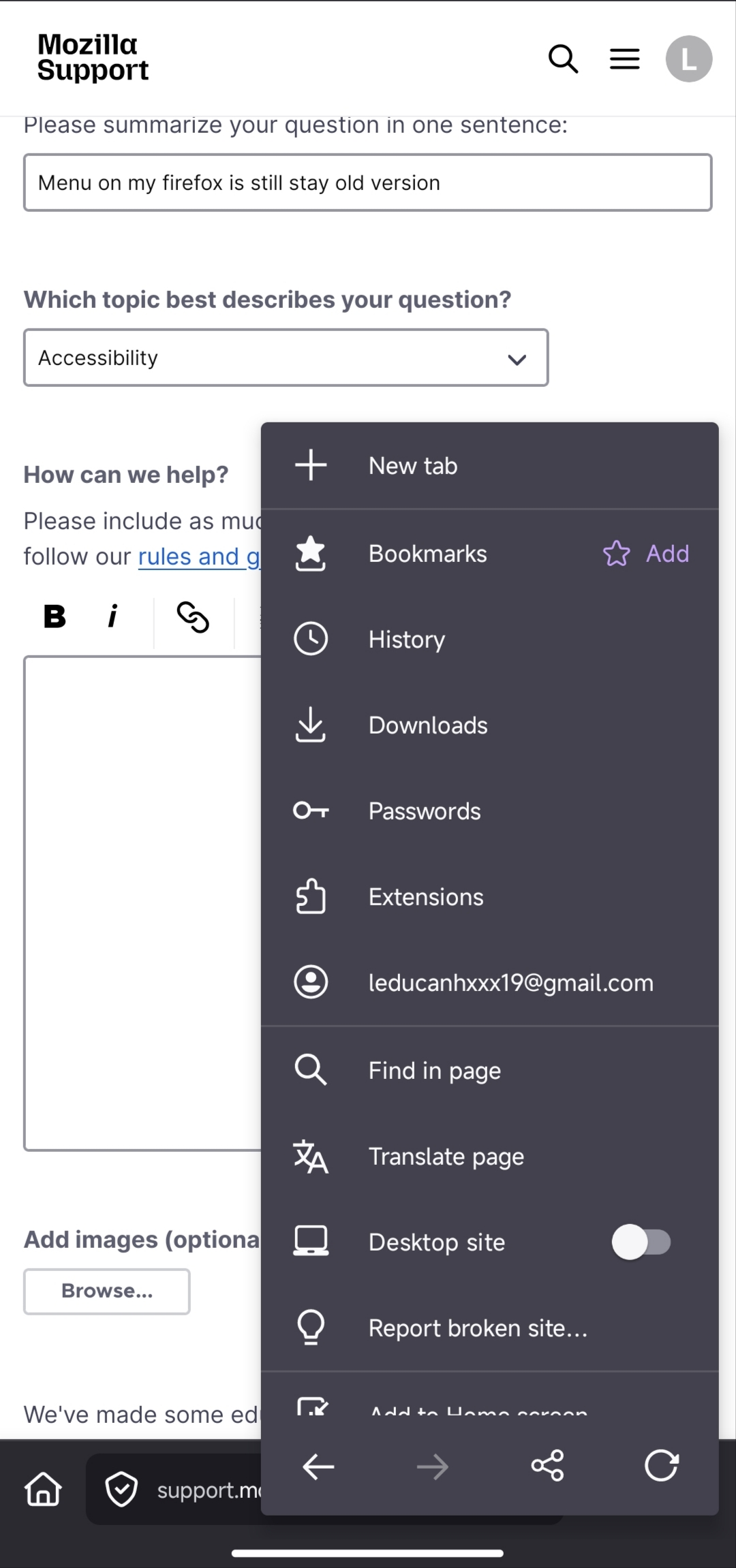Viewport: 736px width, 1568px height.
Task: Add this page to bookmarks
Action: [646, 554]
